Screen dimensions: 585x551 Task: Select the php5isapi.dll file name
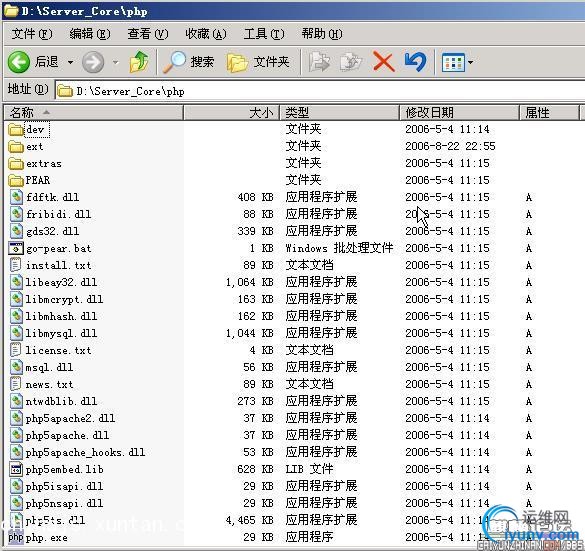(64, 486)
